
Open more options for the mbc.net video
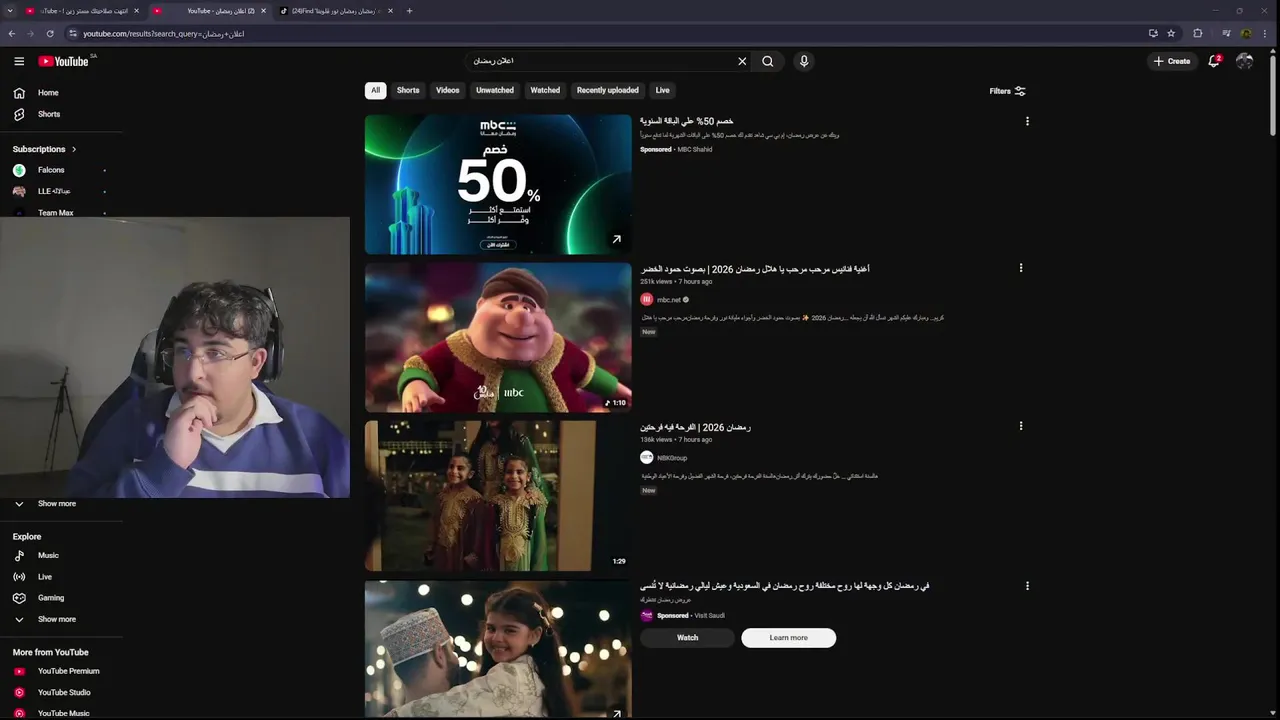pyautogui.click(x=1021, y=268)
